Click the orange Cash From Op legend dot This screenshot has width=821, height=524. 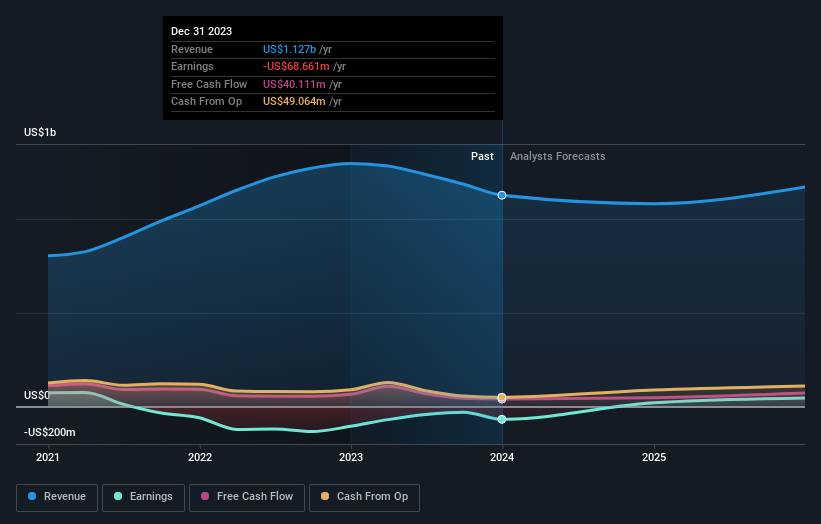[x=325, y=496]
